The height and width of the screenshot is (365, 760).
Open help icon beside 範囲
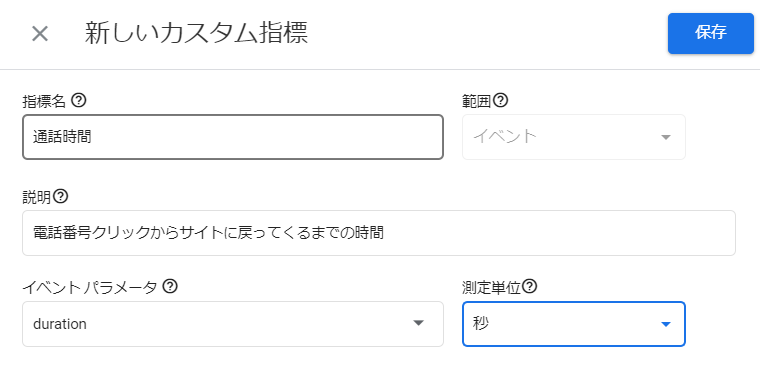pos(500,100)
